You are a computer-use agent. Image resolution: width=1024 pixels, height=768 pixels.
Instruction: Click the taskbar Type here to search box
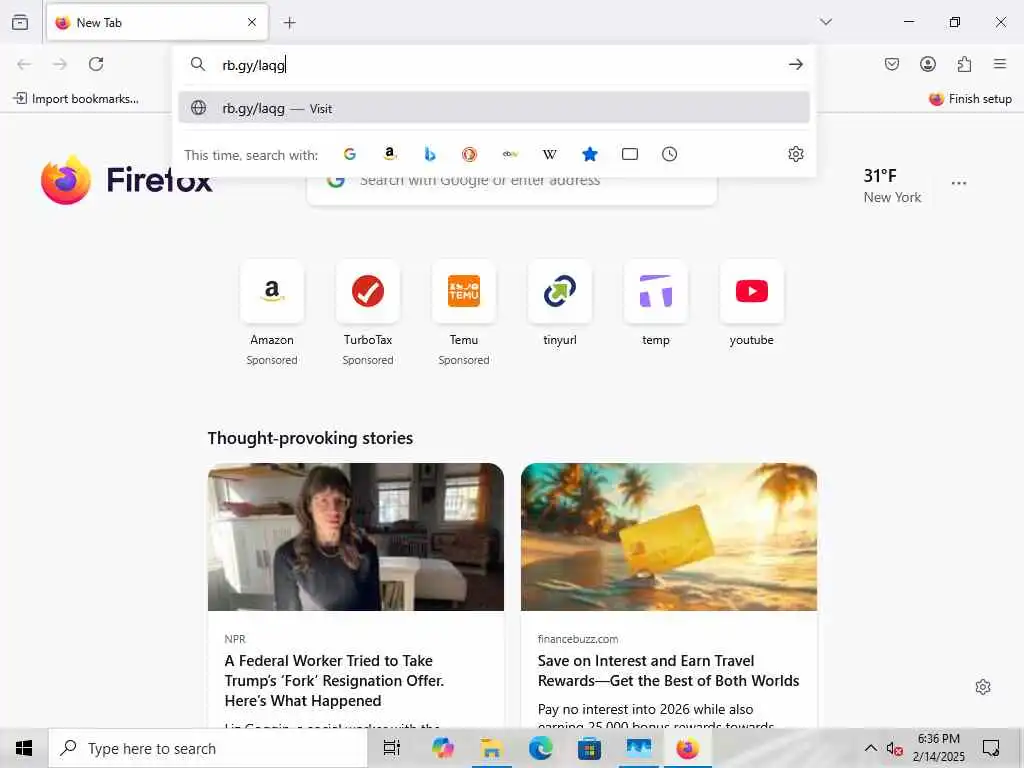(x=208, y=748)
